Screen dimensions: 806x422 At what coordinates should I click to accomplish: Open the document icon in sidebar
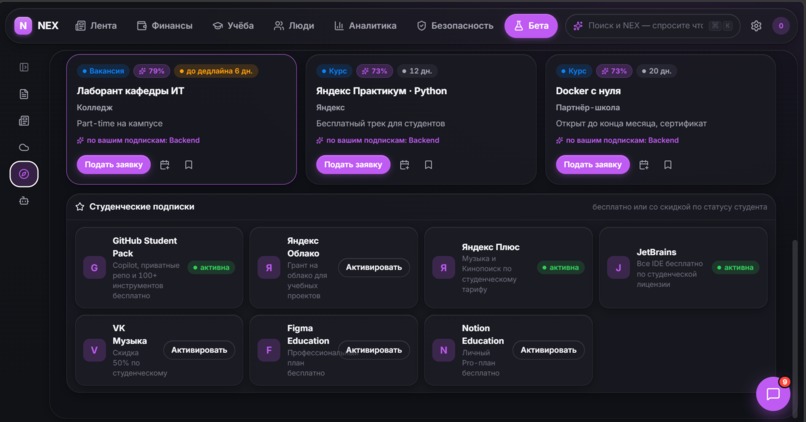pos(24,94)
